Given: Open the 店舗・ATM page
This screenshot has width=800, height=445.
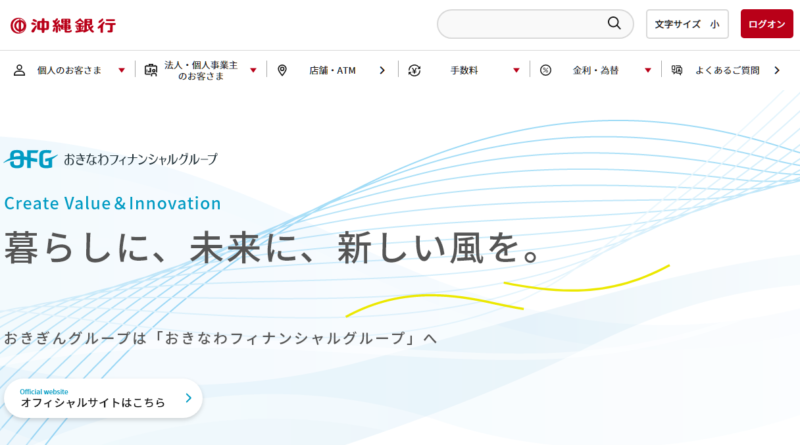Looking at the screenshot, I should 333,70.
